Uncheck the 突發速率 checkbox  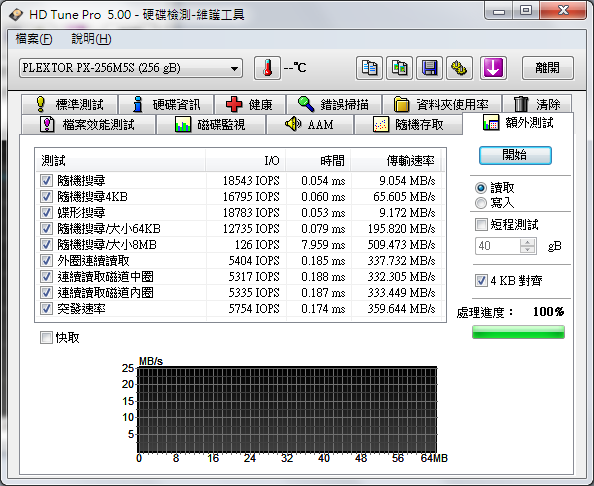[x=46, y=309]
